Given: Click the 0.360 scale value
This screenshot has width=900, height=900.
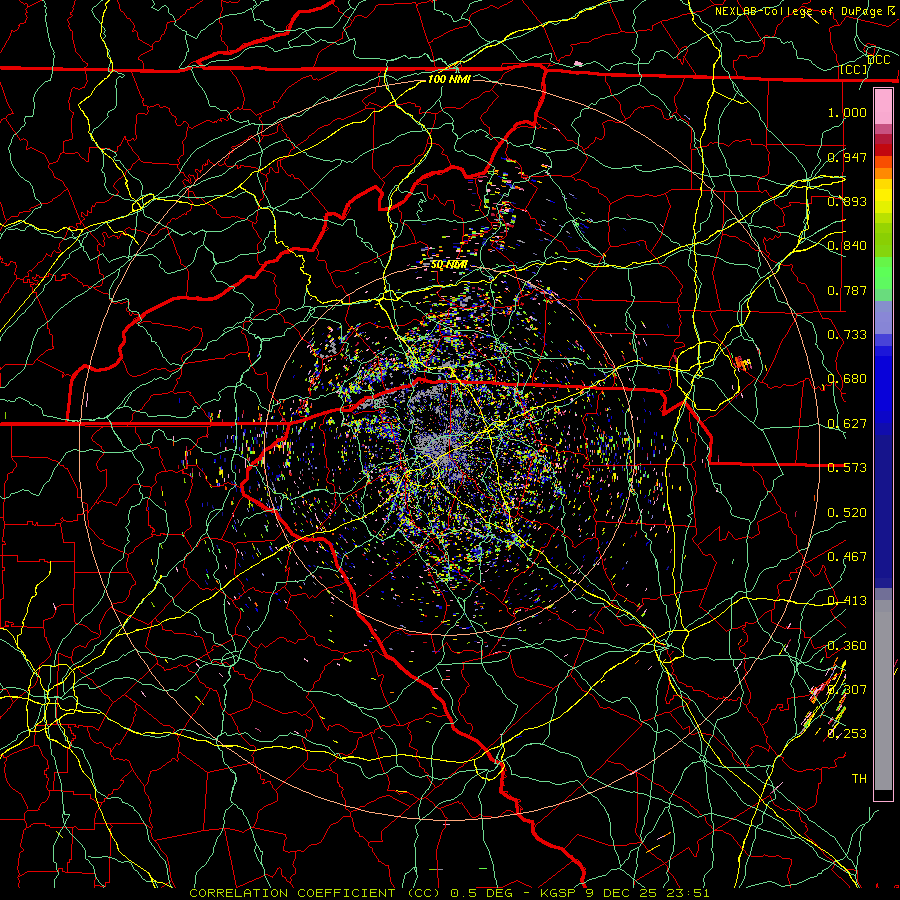Looking at the screenshot, I should [847, 646].
